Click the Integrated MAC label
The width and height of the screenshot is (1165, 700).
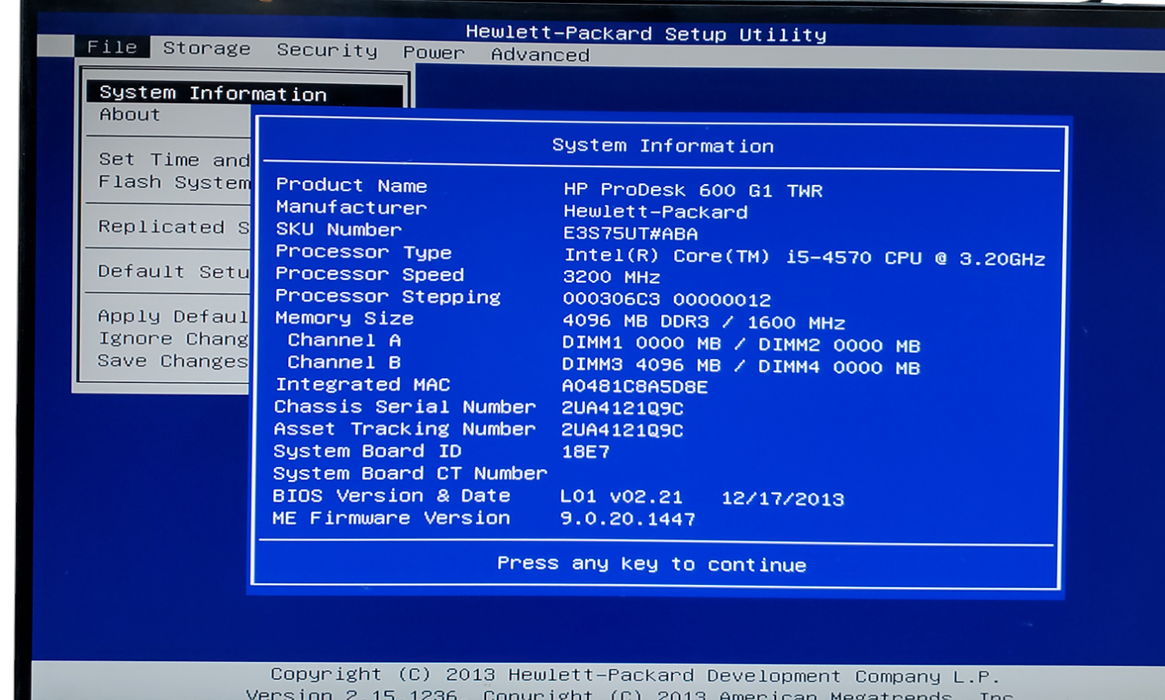pos(363,384)
